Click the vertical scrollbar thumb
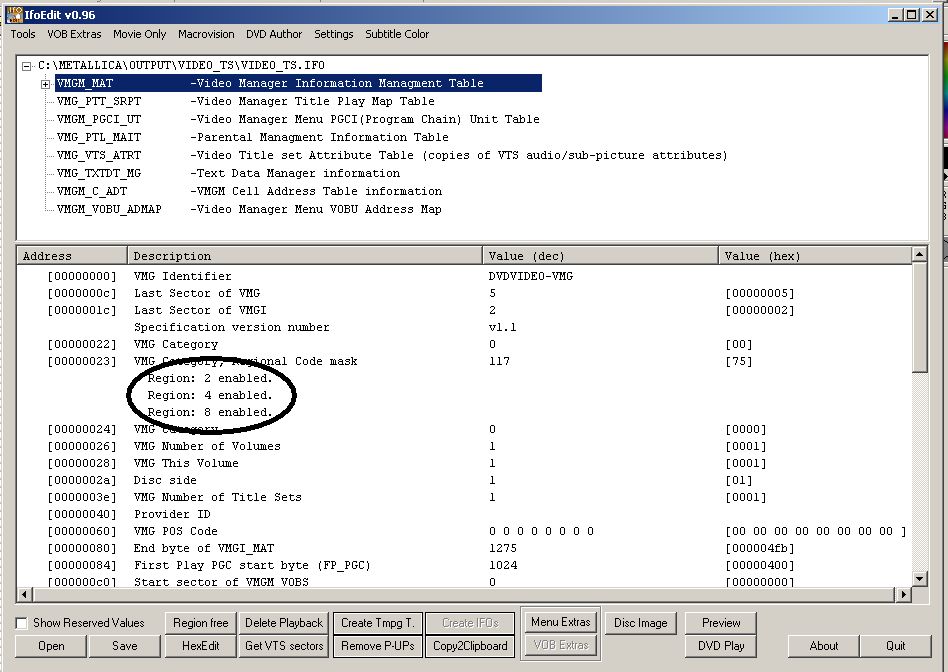 coord(919,318)
